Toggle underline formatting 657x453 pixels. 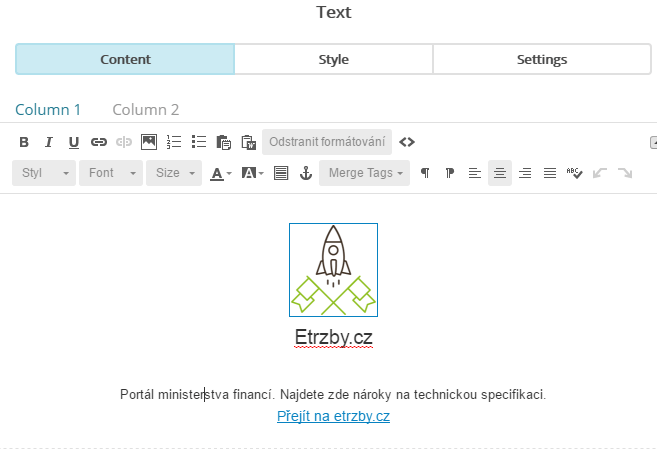point(73,142)
